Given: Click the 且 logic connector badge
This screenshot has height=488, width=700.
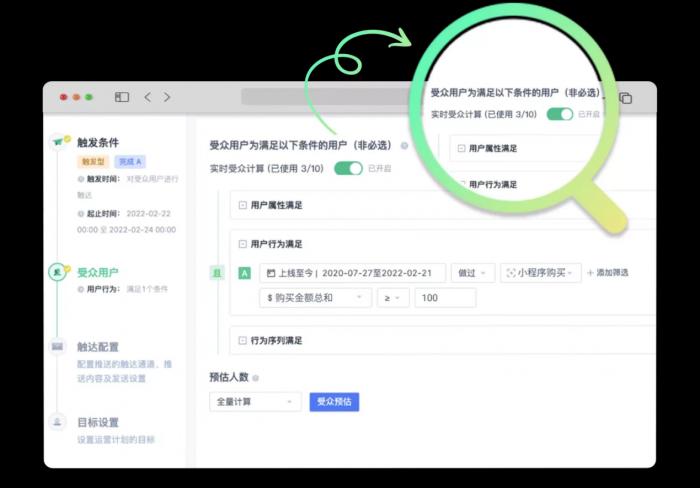Looking at the screenshot, I should [x=217, y=273].
